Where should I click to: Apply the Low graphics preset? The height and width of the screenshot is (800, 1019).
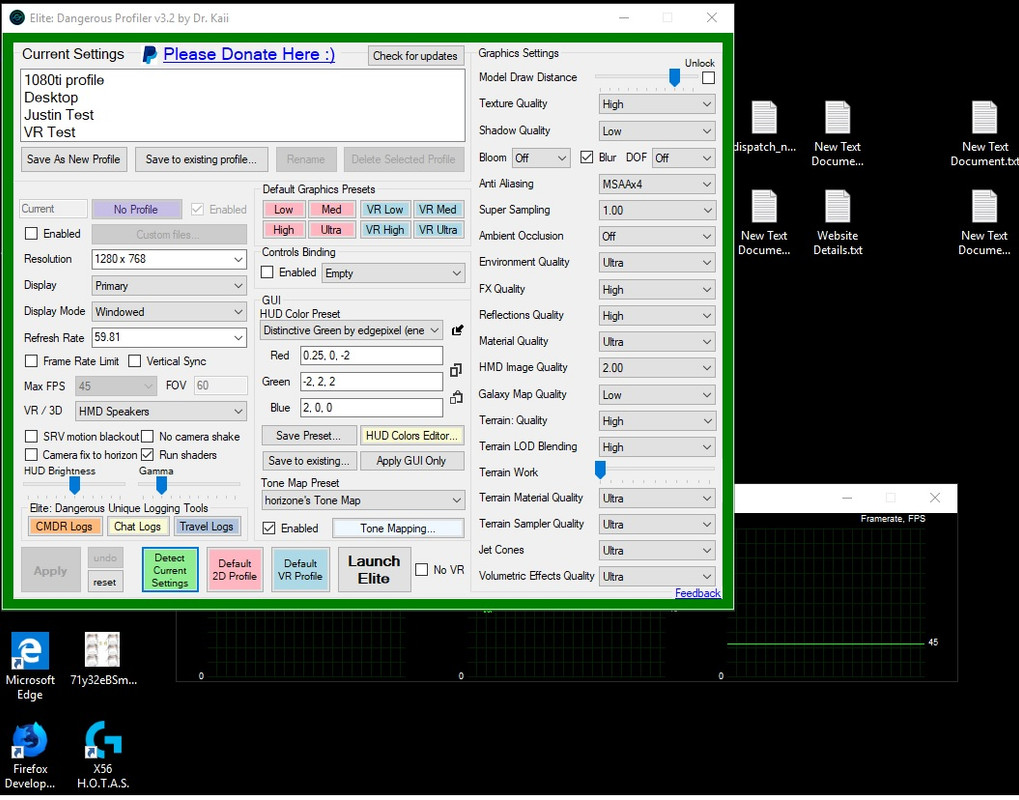click(283, 209)
